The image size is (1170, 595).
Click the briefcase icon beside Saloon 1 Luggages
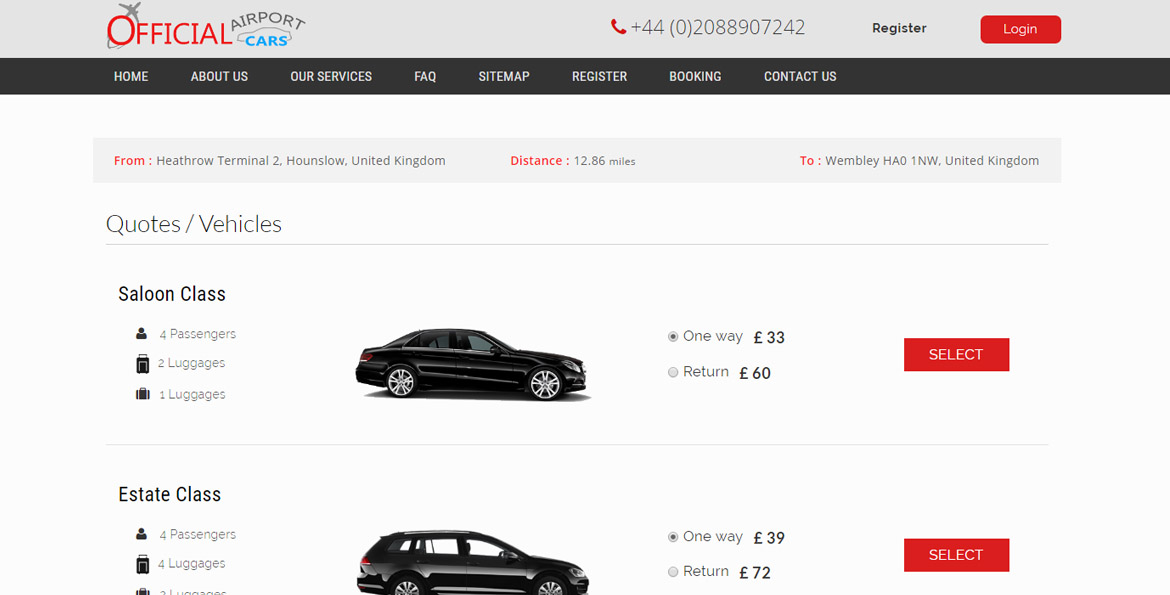142,394
